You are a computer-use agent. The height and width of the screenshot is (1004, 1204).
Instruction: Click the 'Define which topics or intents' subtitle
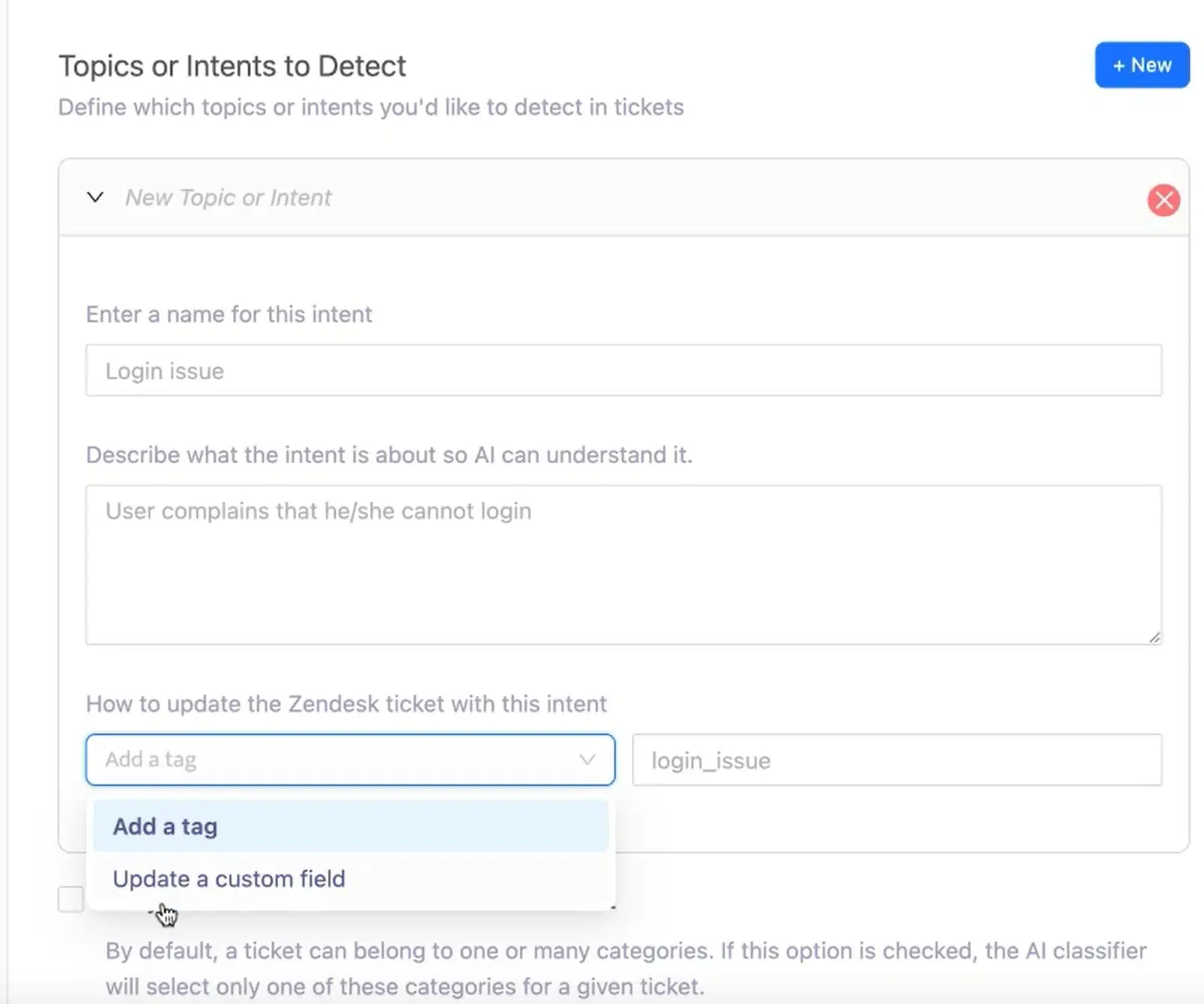coord(370,108)
